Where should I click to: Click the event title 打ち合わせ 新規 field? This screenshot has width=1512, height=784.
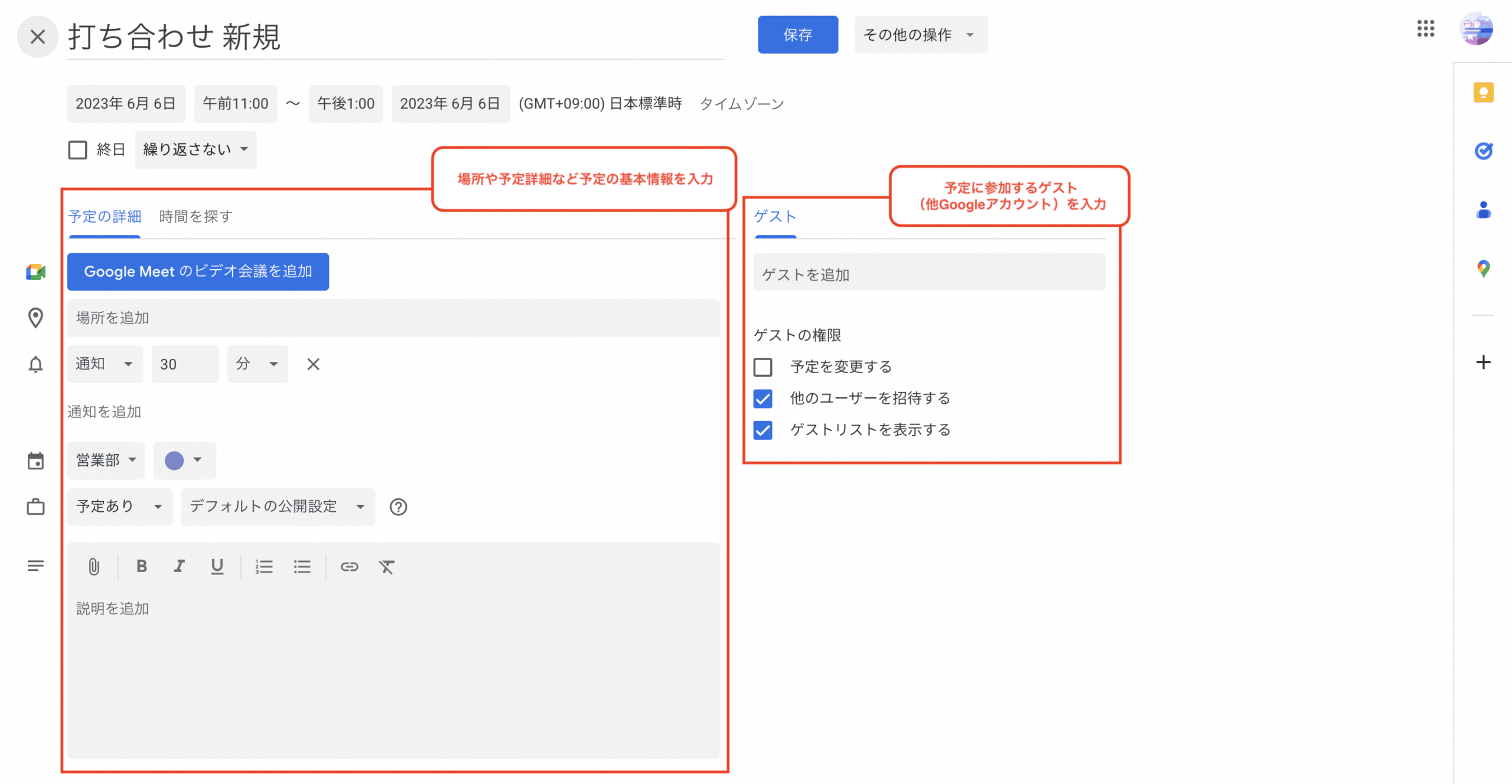point(395,37)
